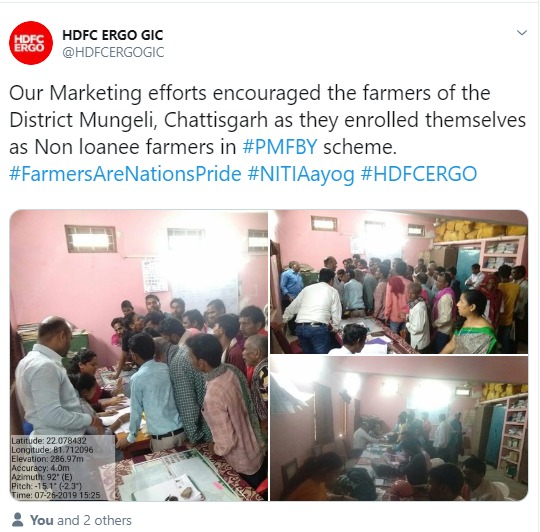
Task: Click the HDFC ERGO profile avatar
Action: [31, 43]
